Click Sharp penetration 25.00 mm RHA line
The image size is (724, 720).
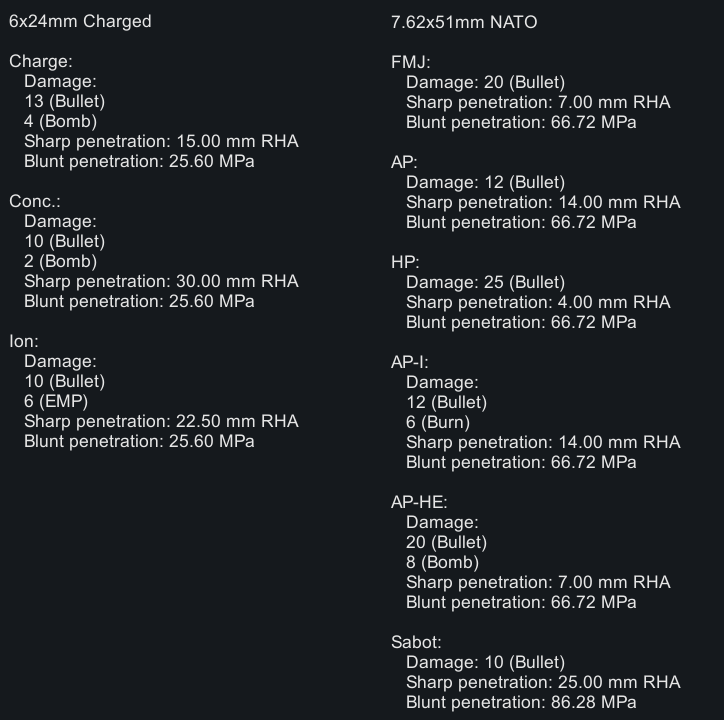point(543,682)
